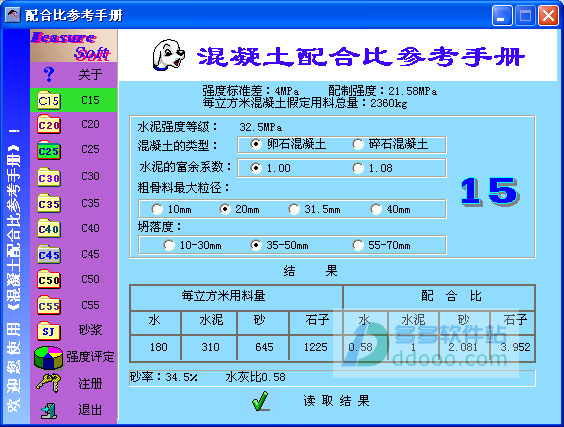Select the C30 folder icon
Image resolution: width=564 pixels, height=427 pixels.
point(49,177)
